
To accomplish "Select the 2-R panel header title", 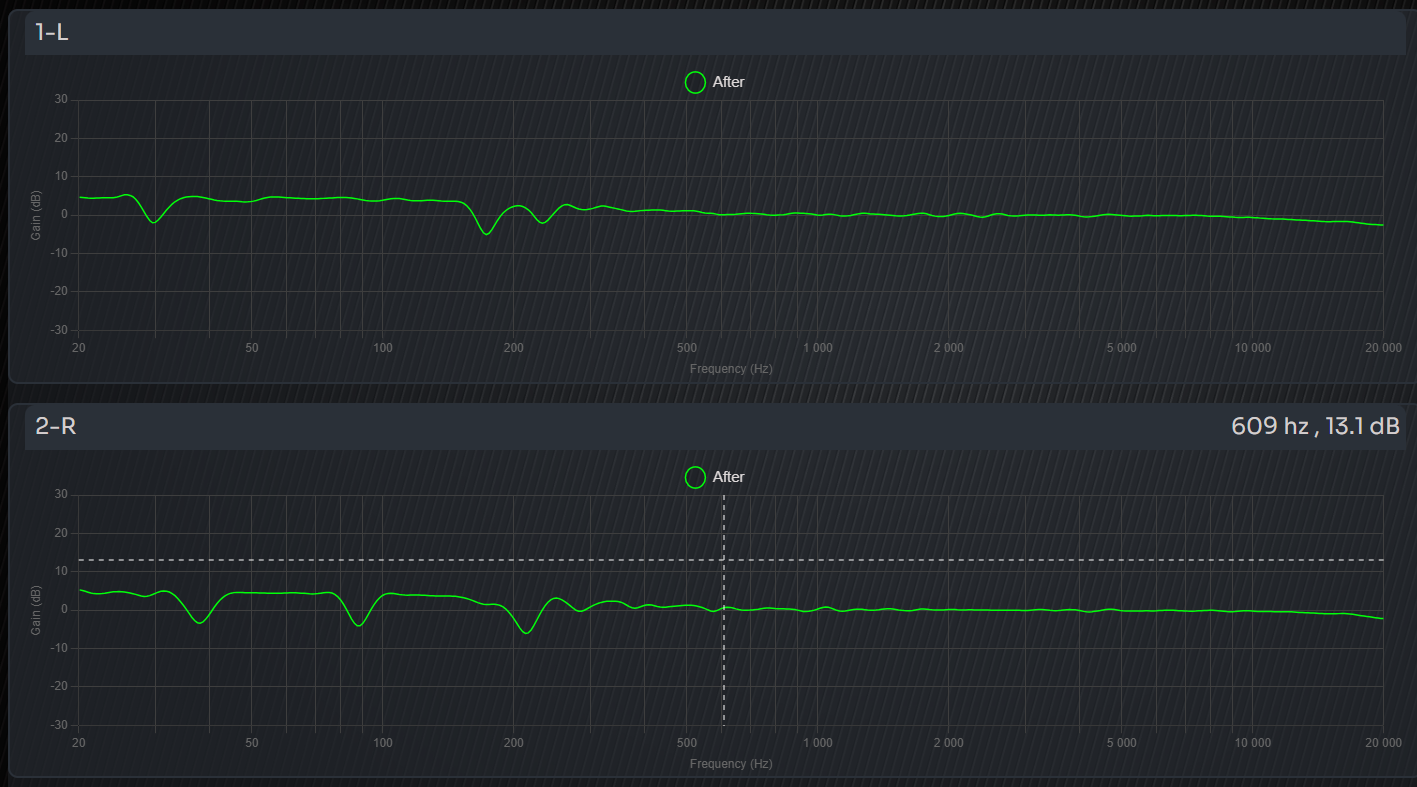I will 56,427.
